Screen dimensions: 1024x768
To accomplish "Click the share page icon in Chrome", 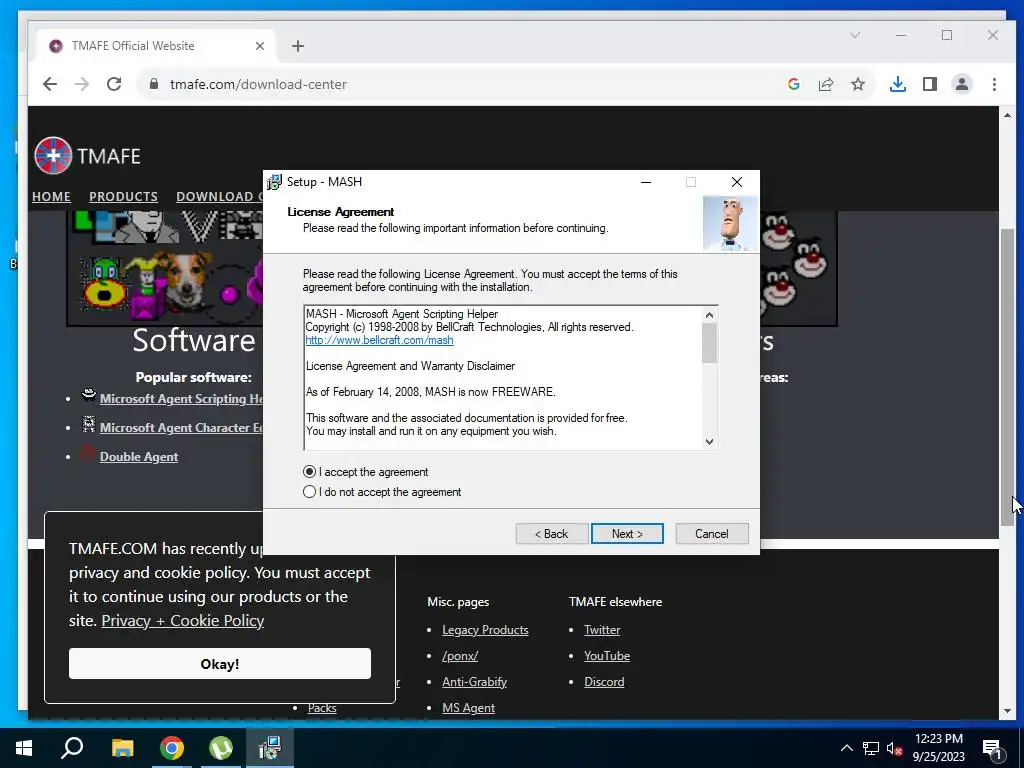I will [x=825, y=84].
